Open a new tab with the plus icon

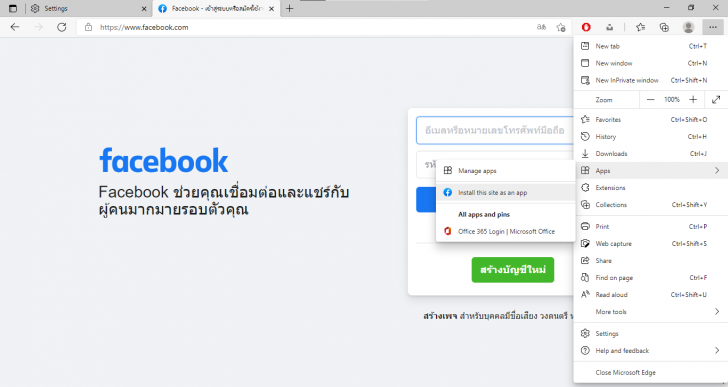pyautogui.click(x=289, y=8)
